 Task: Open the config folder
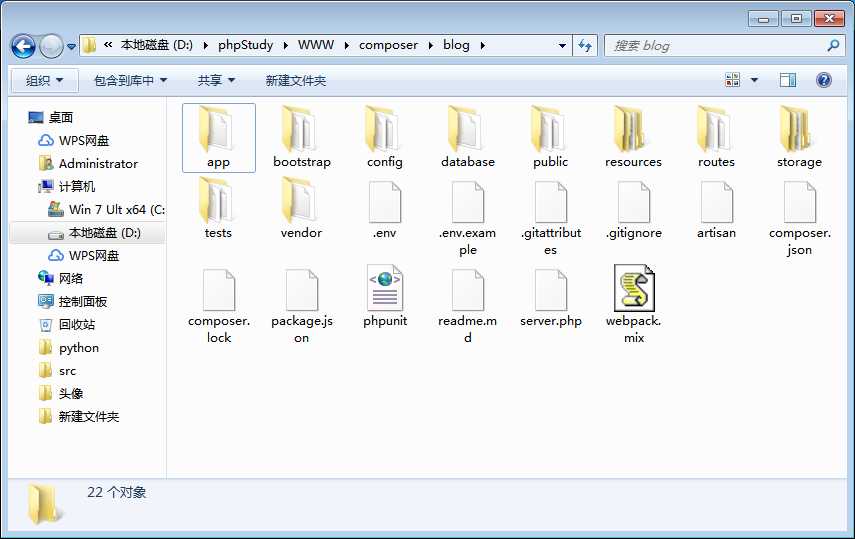384,137
